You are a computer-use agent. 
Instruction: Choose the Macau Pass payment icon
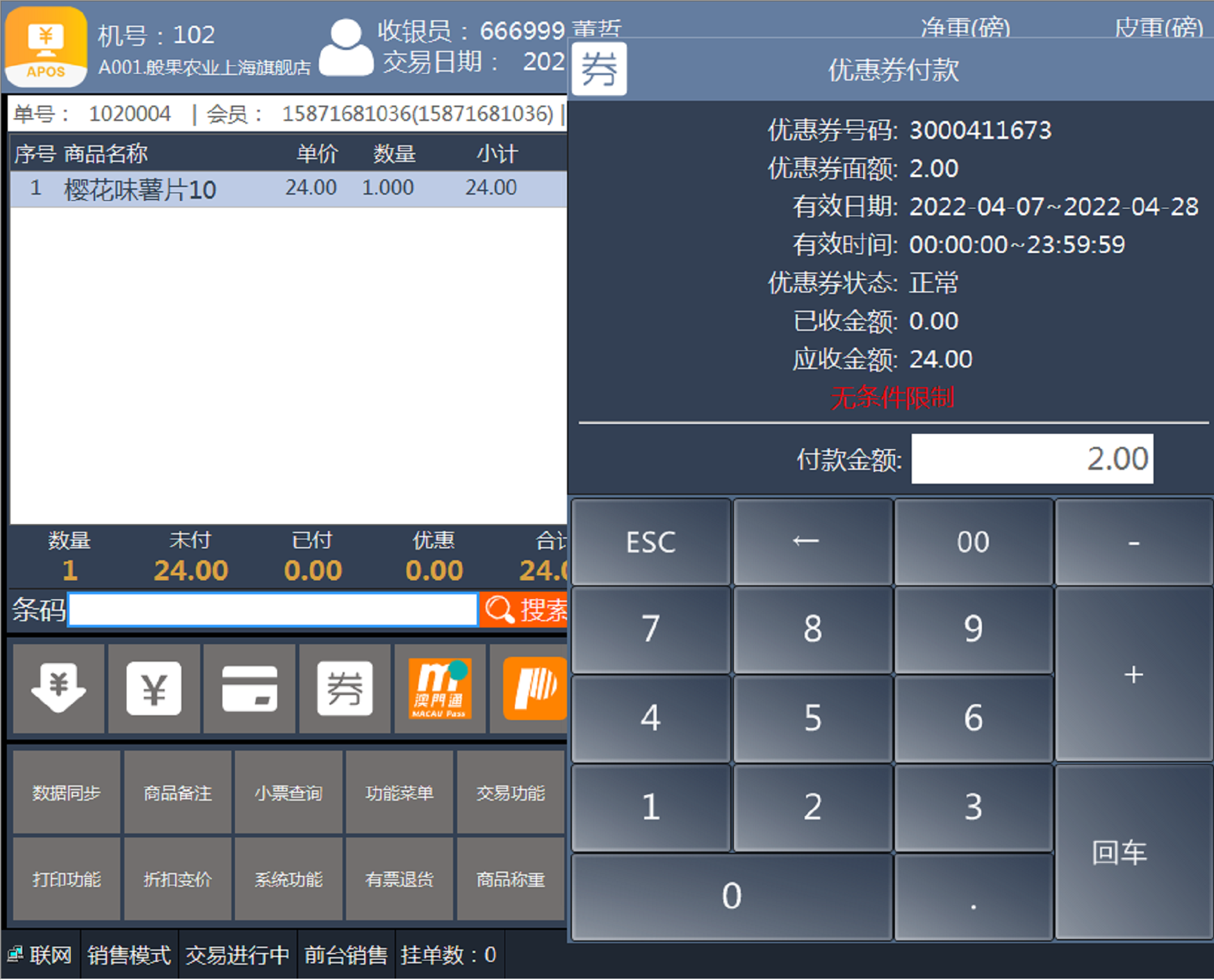440,688
